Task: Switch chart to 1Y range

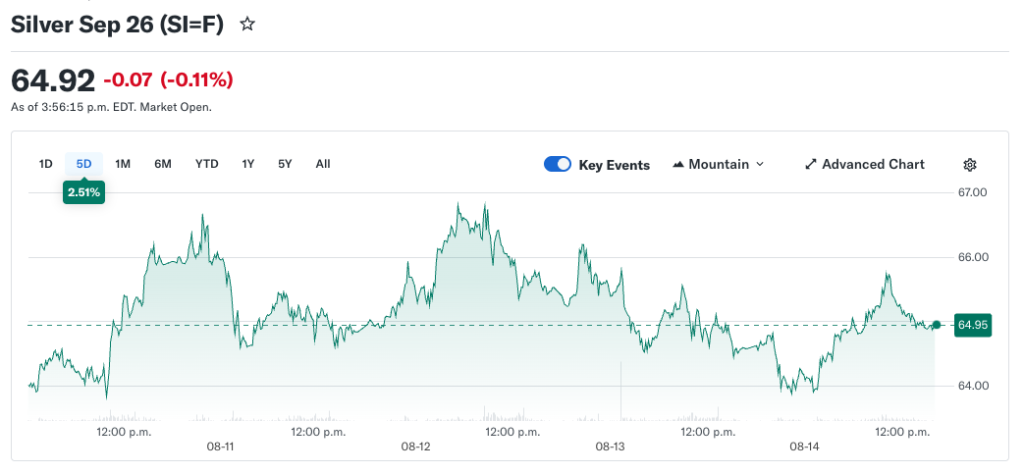Action: (248, 164)
